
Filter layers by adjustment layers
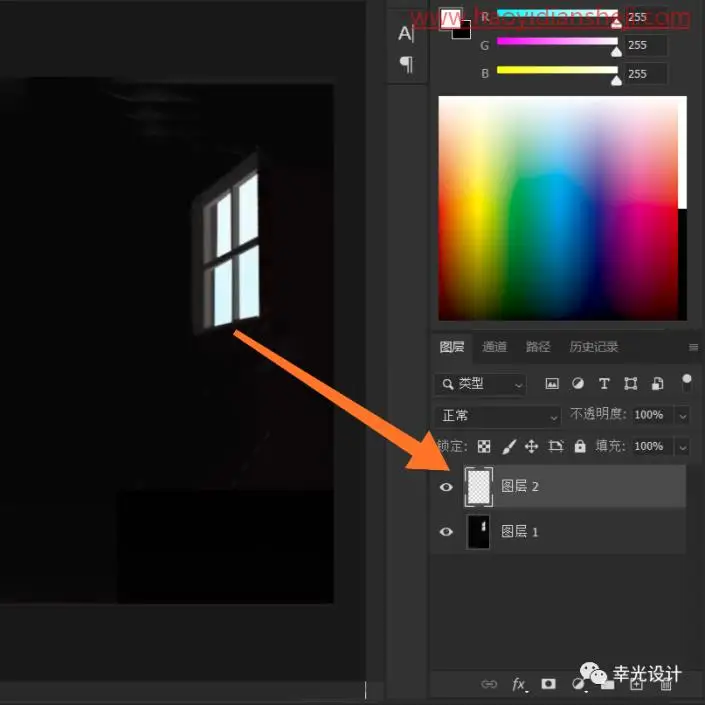point(578,384)
